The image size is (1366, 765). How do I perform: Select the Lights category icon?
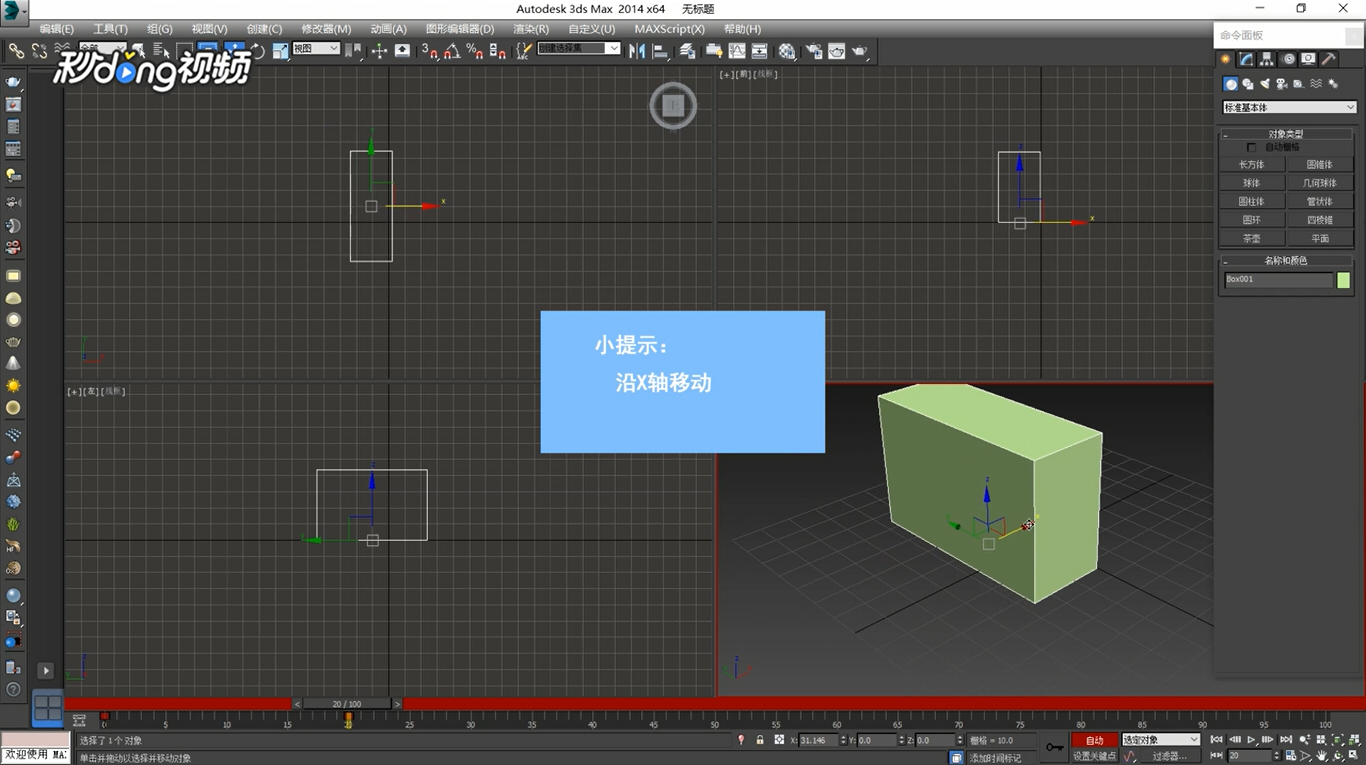pyautogui.click(x=1265, y=84)
